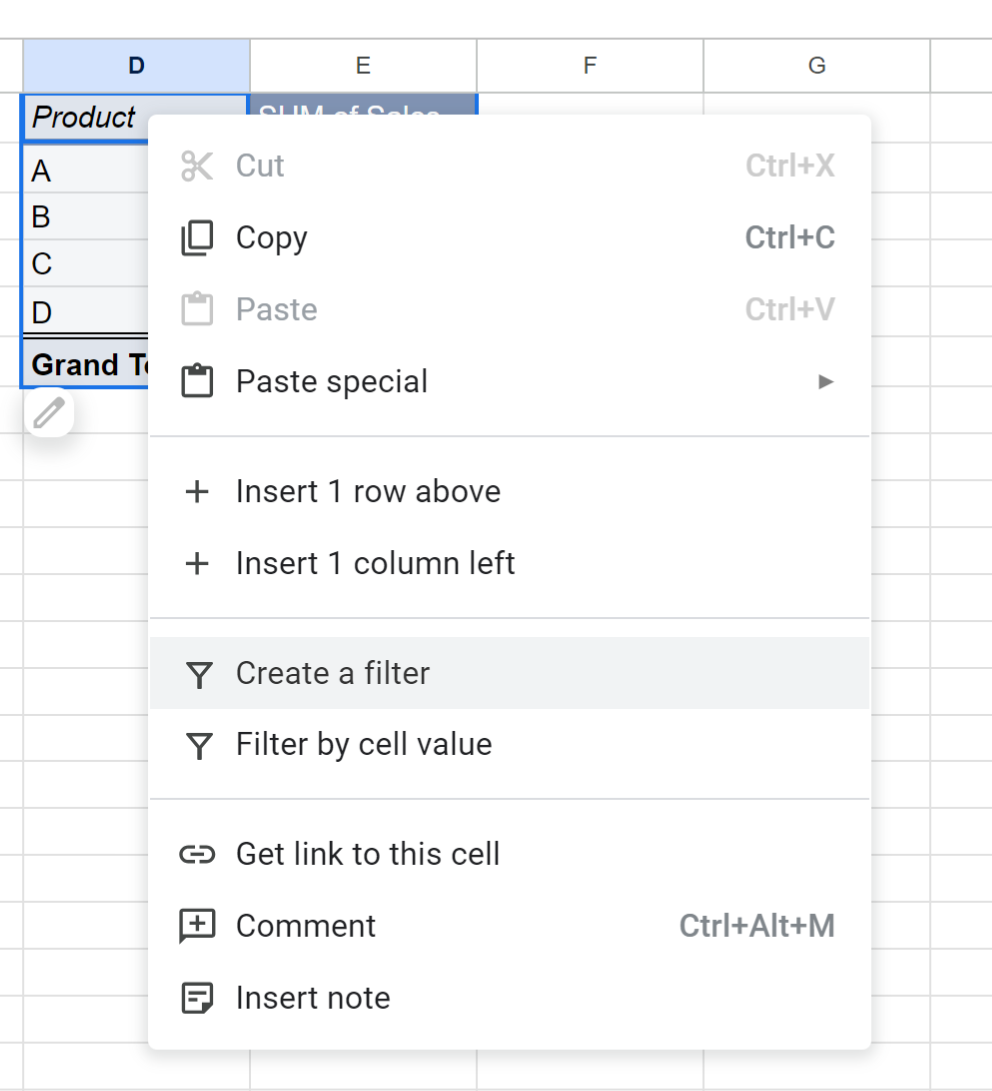The height and width of the screenshot is (1091, 992).
Task: Expand the Paste special submenu arrow
Action: point(826,381)
